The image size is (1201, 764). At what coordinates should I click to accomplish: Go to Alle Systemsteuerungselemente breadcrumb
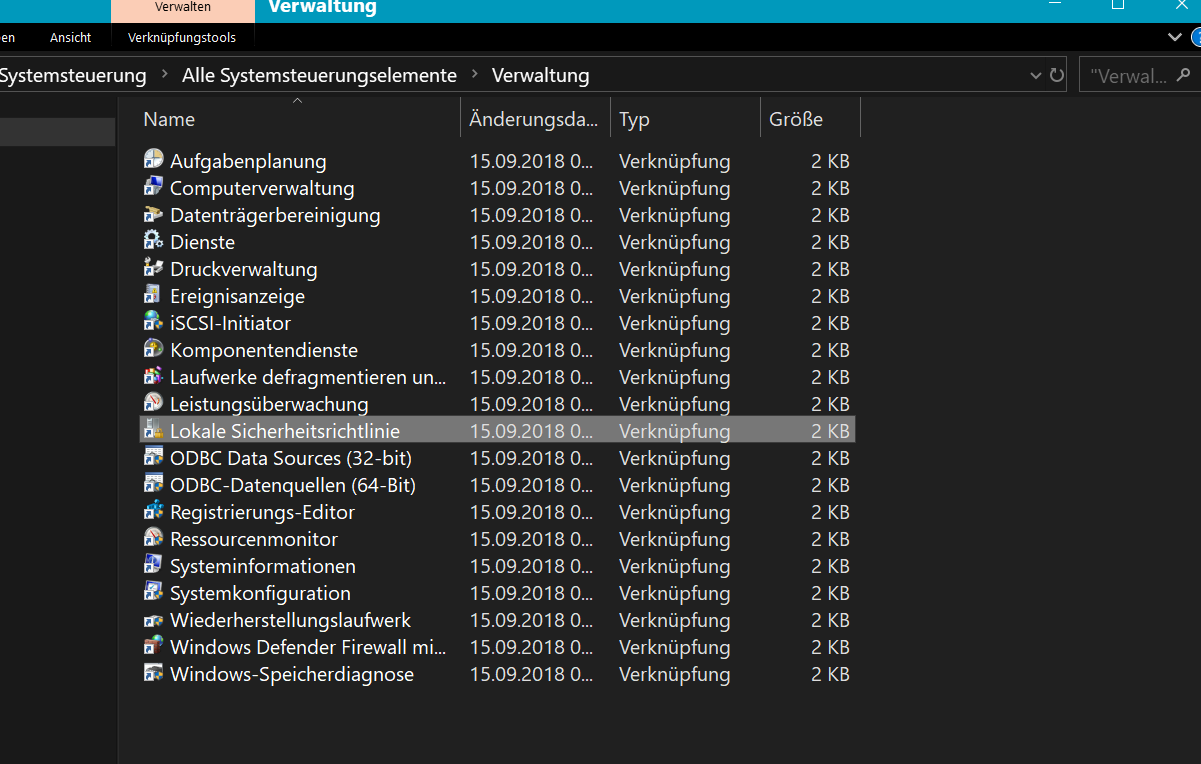319,76
